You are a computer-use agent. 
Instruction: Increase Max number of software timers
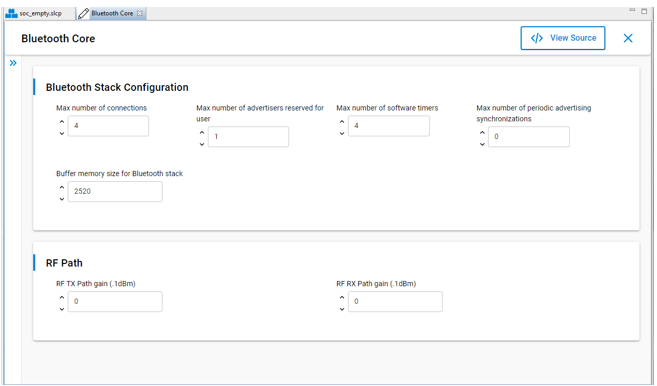coord(341,122)
